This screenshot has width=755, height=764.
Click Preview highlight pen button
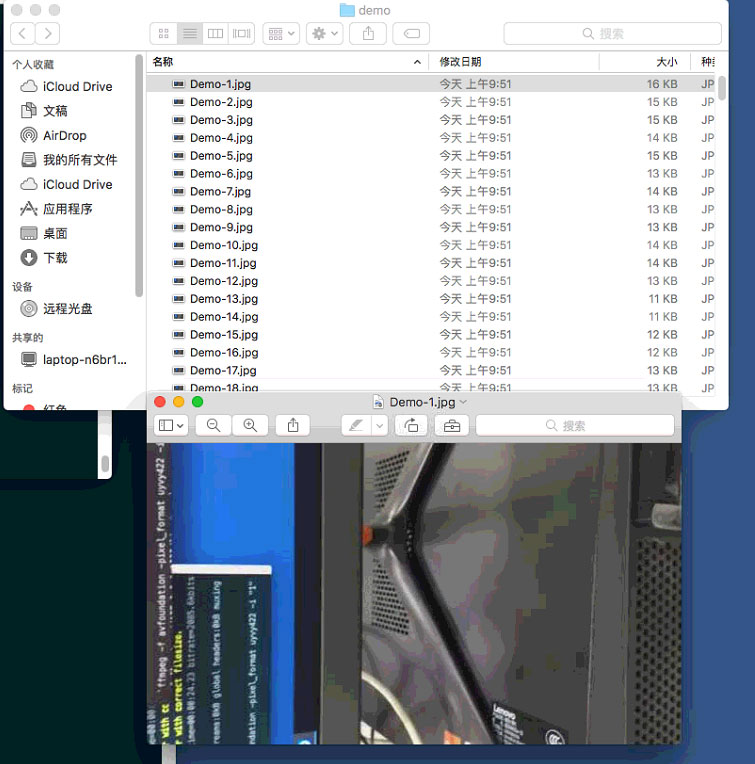coord(356,425)
